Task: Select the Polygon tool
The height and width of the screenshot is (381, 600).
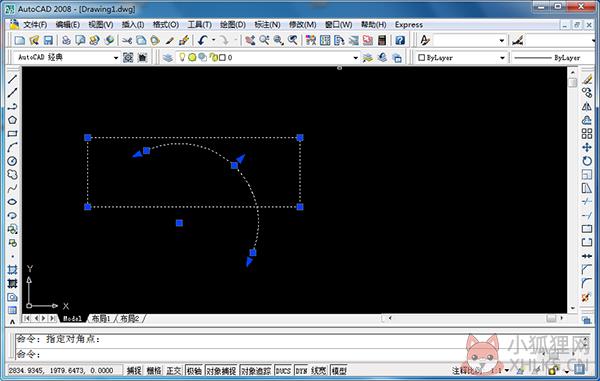Action: (12, 120)
